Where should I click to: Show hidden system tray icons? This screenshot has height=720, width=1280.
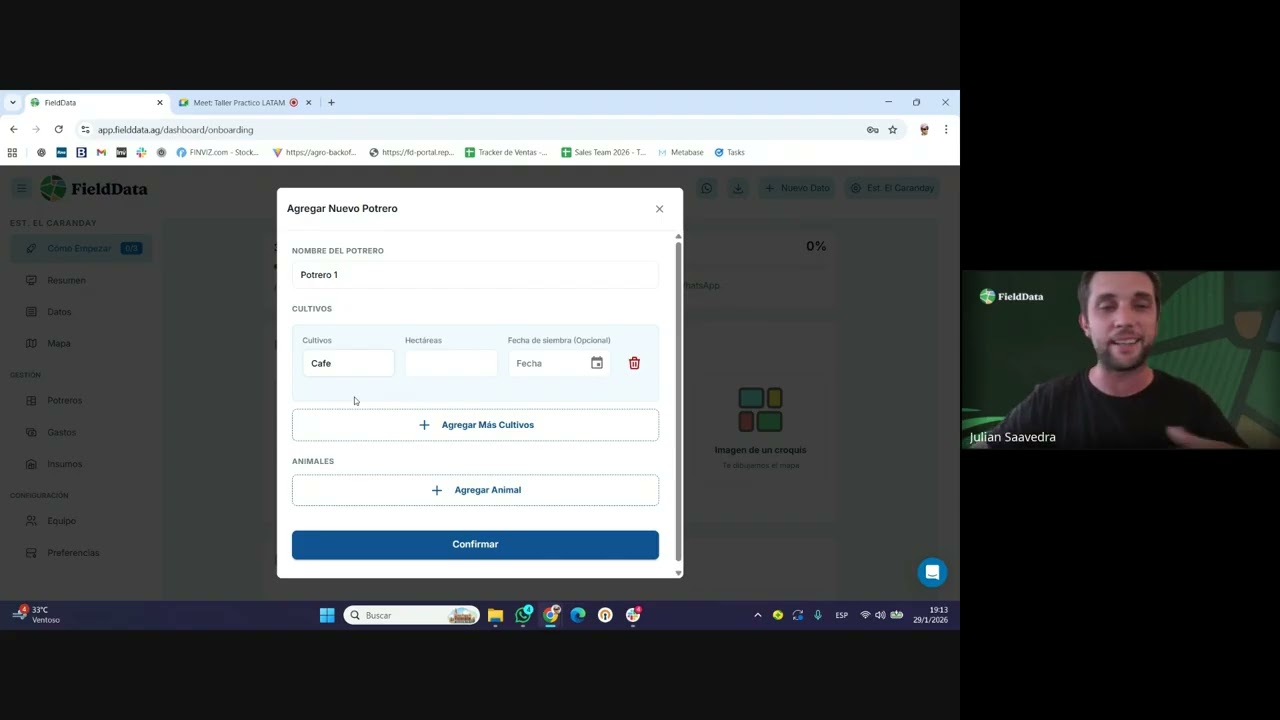757,615
